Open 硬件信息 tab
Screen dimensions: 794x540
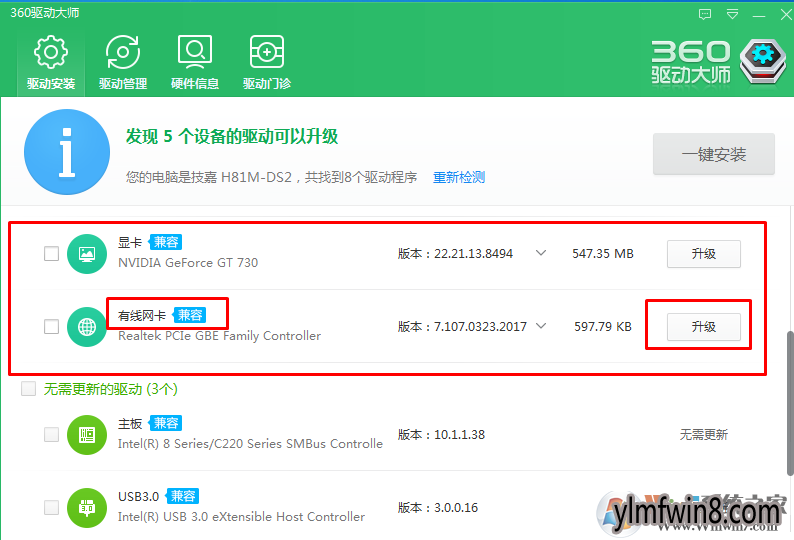tap(195, 63)
